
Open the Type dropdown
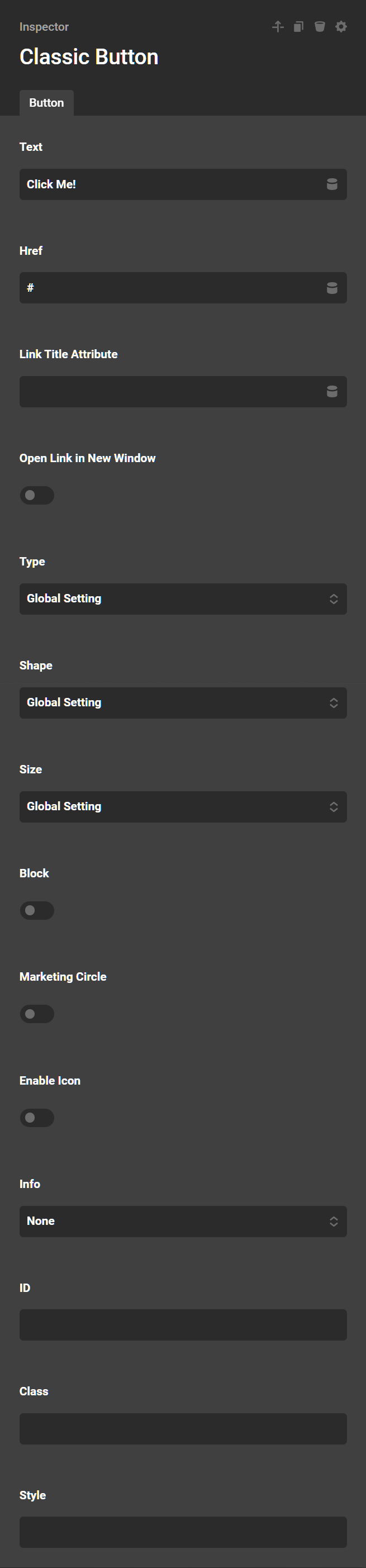pyautogui.click(x=183, y=599)
